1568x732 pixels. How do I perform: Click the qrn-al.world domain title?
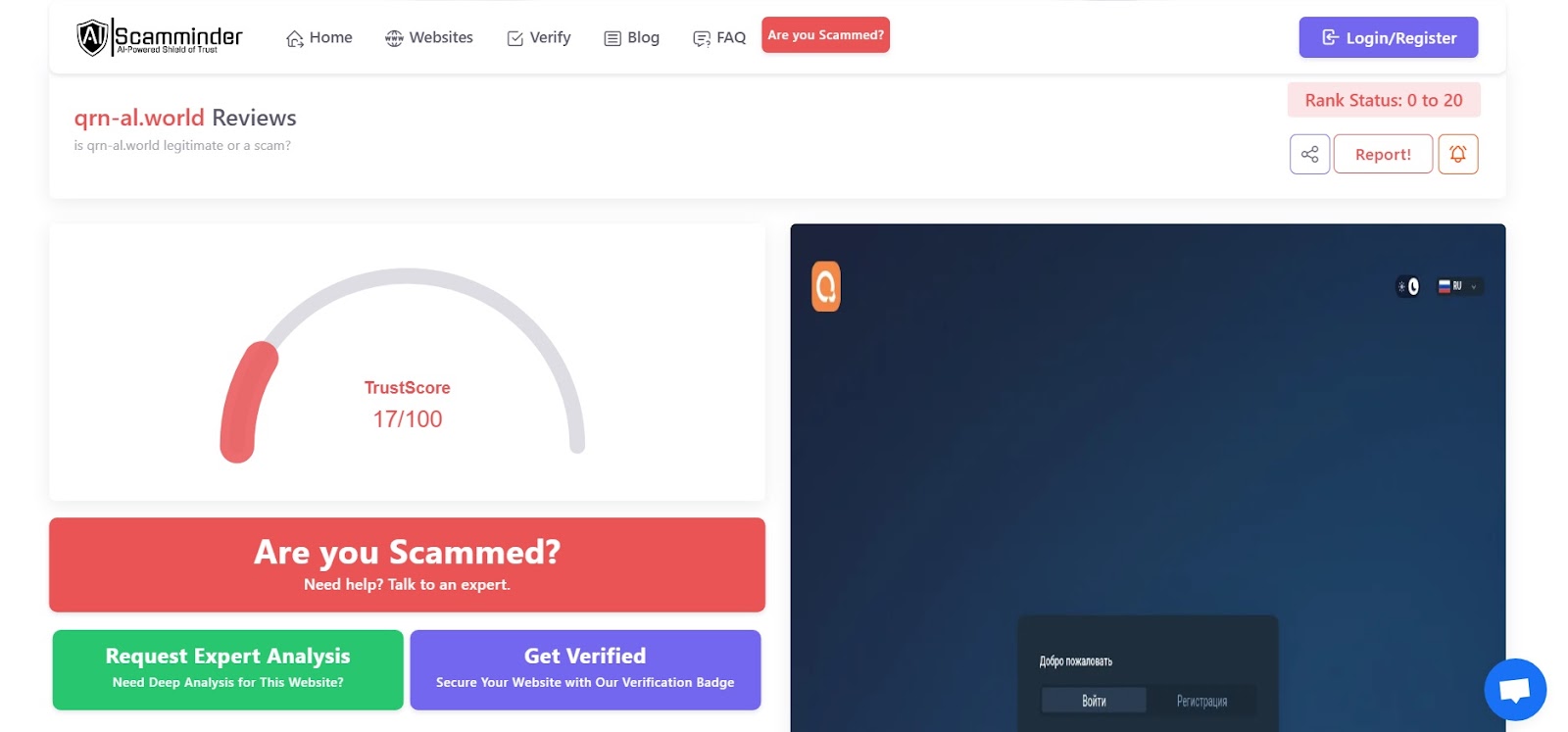[x=139, y=118]
